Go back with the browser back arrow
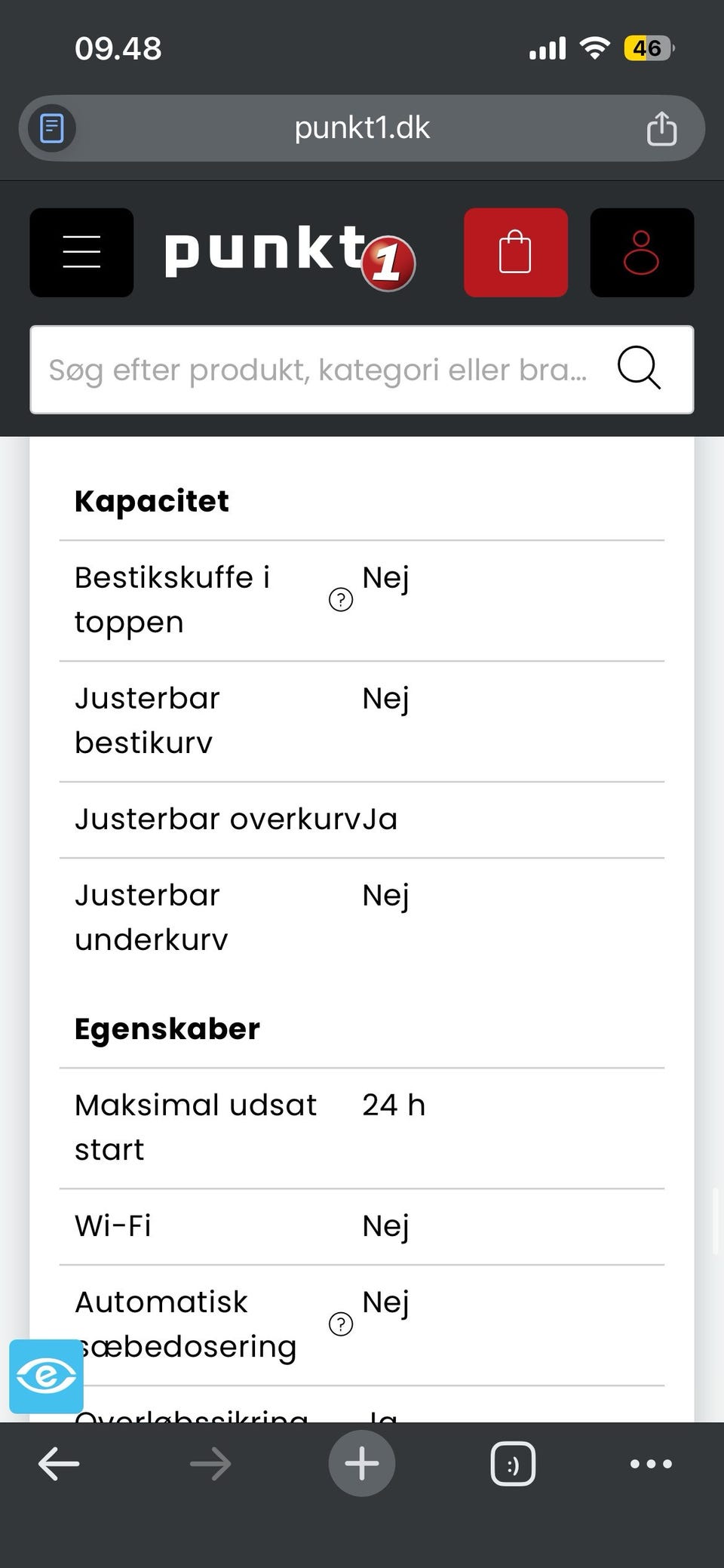Viewport: 724px width, 1568px height. point(59,1464)
